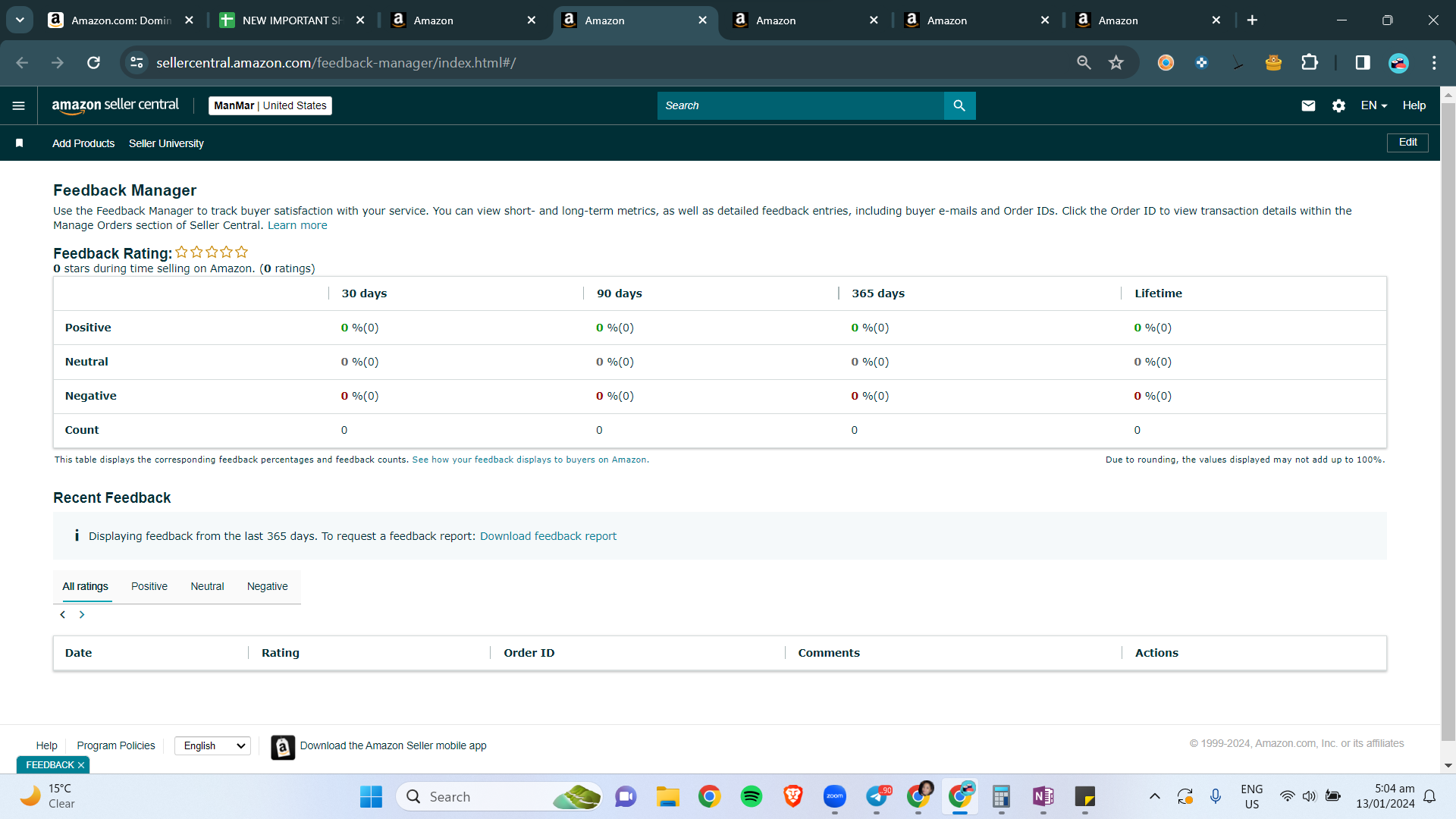Open the ManMar United States account switcher

click(270, 106)
